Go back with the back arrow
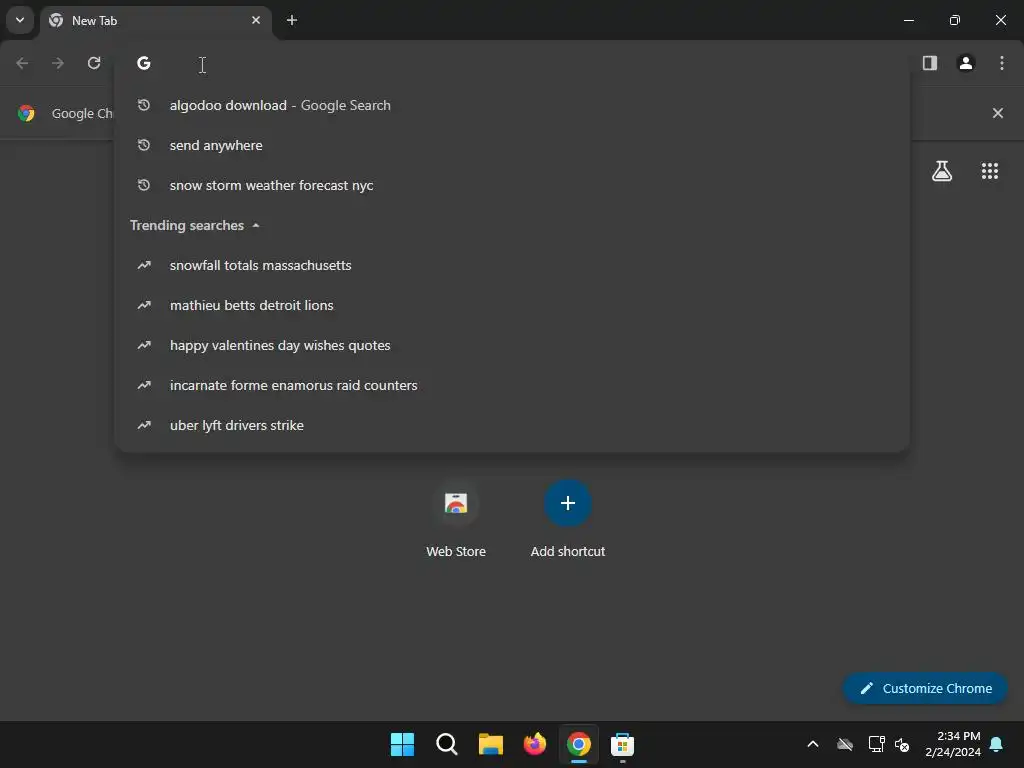Viewport: 1024px width, 768px height. click(x=22, y=63)
